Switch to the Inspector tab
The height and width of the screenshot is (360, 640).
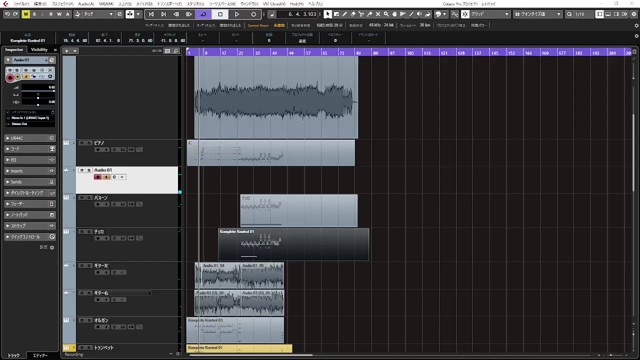click(14, 50)
